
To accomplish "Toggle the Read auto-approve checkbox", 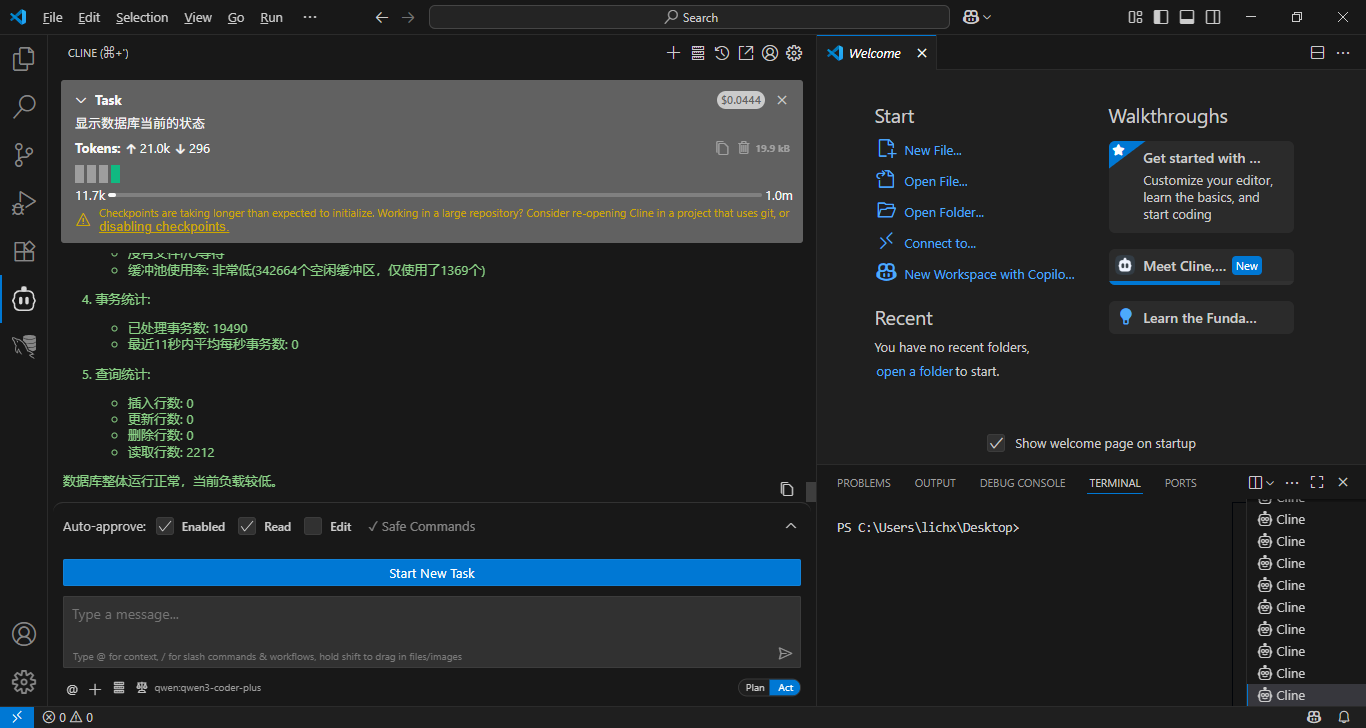I will click(x=247, y=526).
